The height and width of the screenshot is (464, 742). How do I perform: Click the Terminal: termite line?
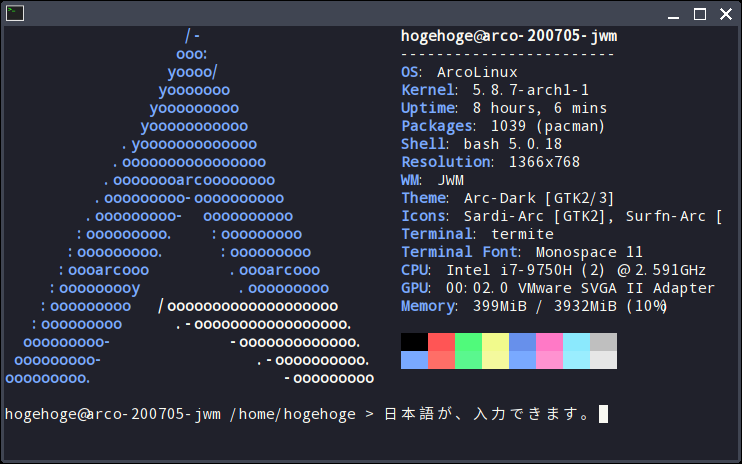point(477,234)
